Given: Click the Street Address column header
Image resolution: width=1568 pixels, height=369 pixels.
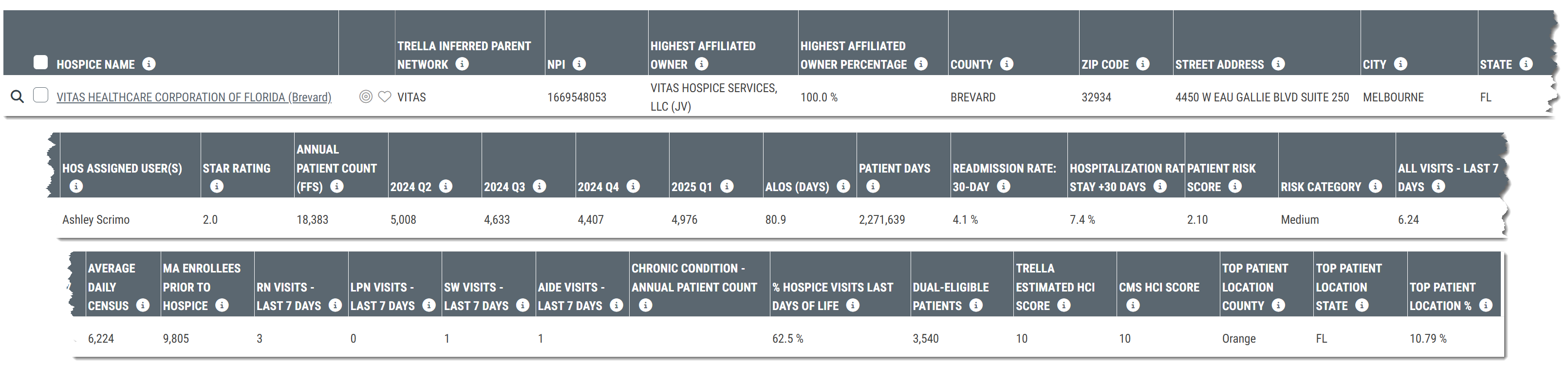Looking at the screenshot, I should pos(1219,64).
